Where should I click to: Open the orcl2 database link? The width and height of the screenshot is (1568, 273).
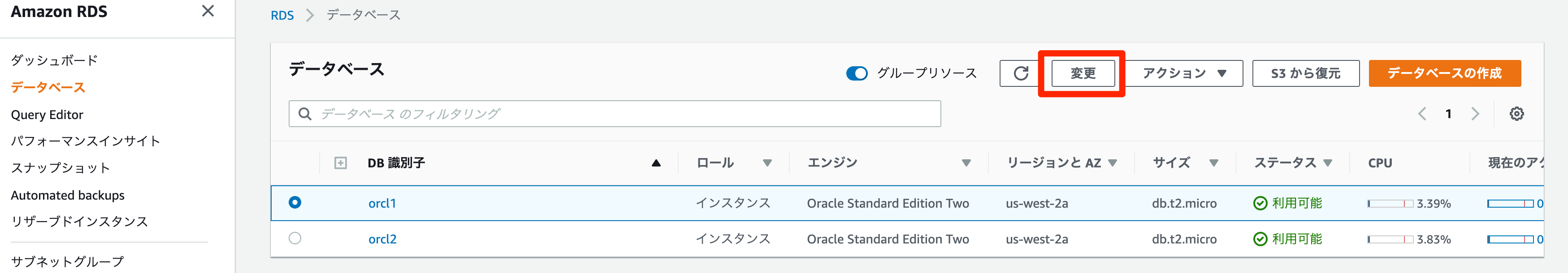[x=382, y=239]
